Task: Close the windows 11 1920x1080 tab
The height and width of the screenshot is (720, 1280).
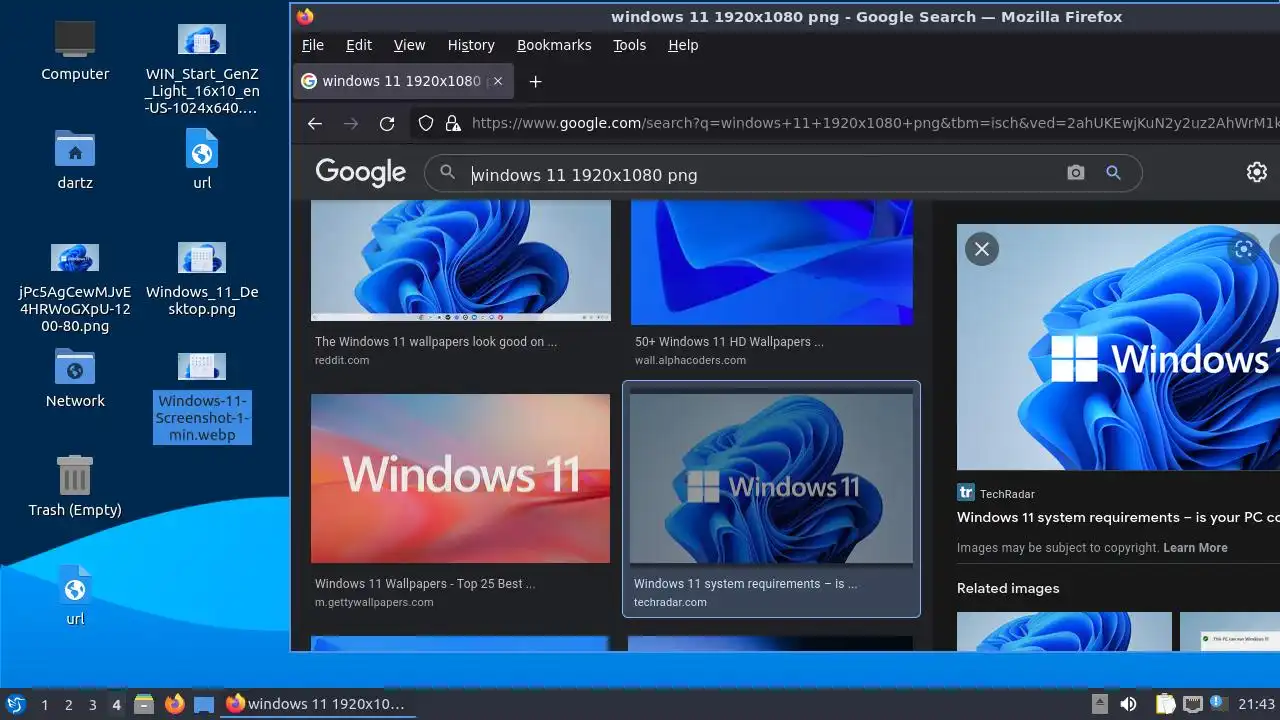Action: [x=498, y=81]
